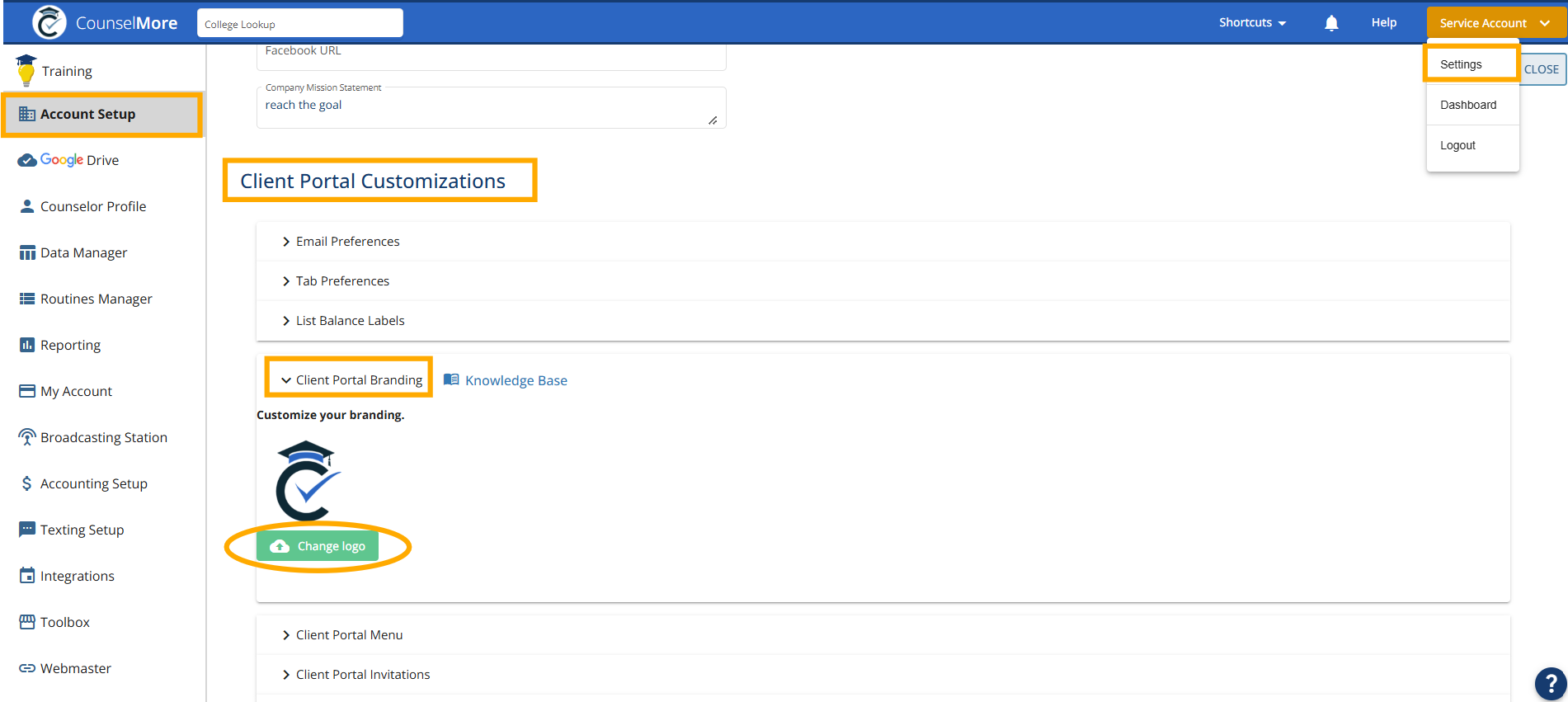Click the College Lookup search field
The width and height of the screenshot is (1568, 702).
point(300,23)
